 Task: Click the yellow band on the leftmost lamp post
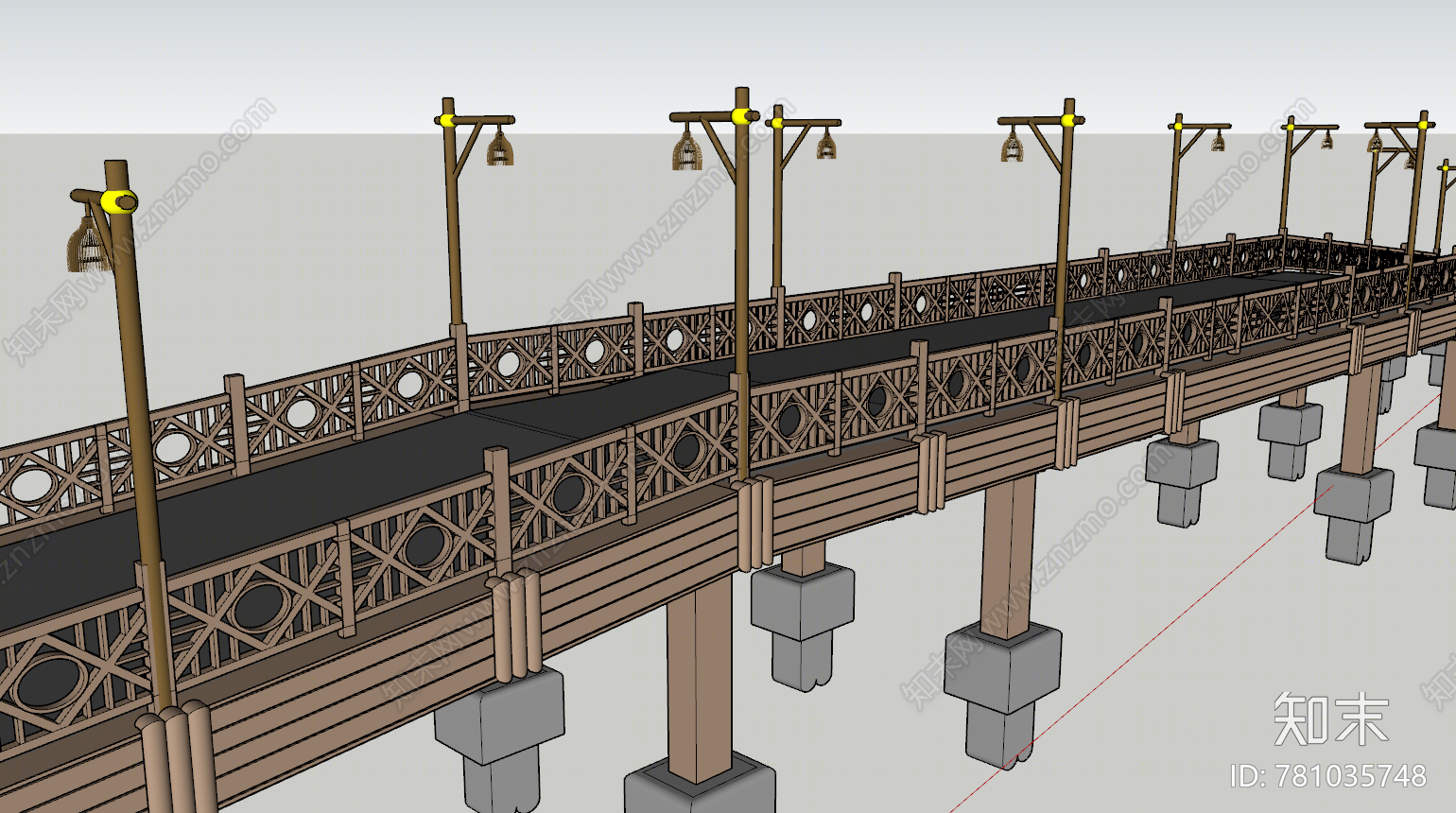118,201
